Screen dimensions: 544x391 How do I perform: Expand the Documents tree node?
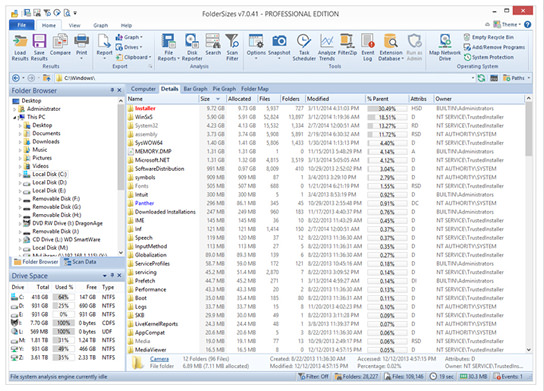click(x=20, y=134)
